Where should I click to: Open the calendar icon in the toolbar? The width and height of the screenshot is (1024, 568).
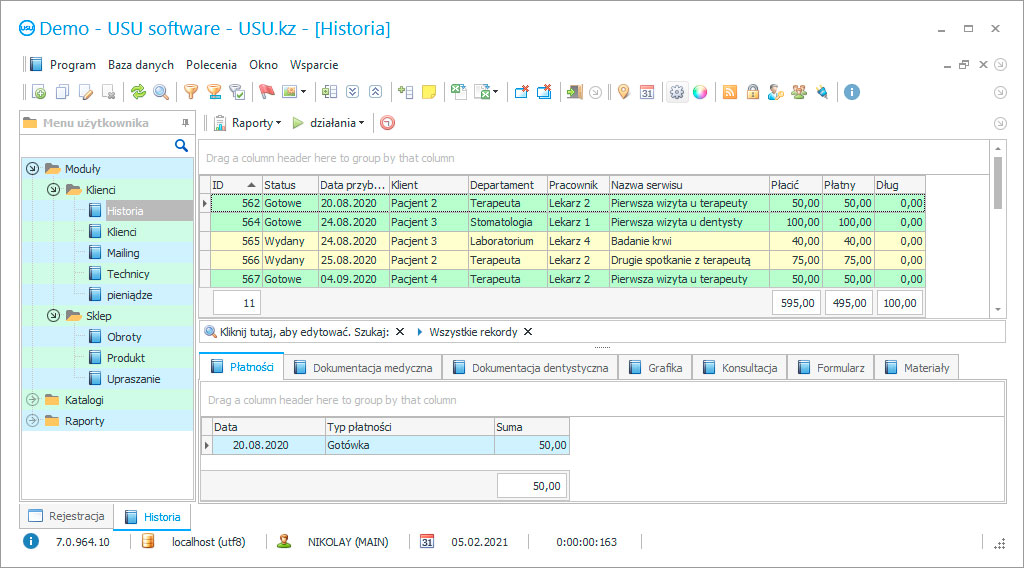point(647,92)
